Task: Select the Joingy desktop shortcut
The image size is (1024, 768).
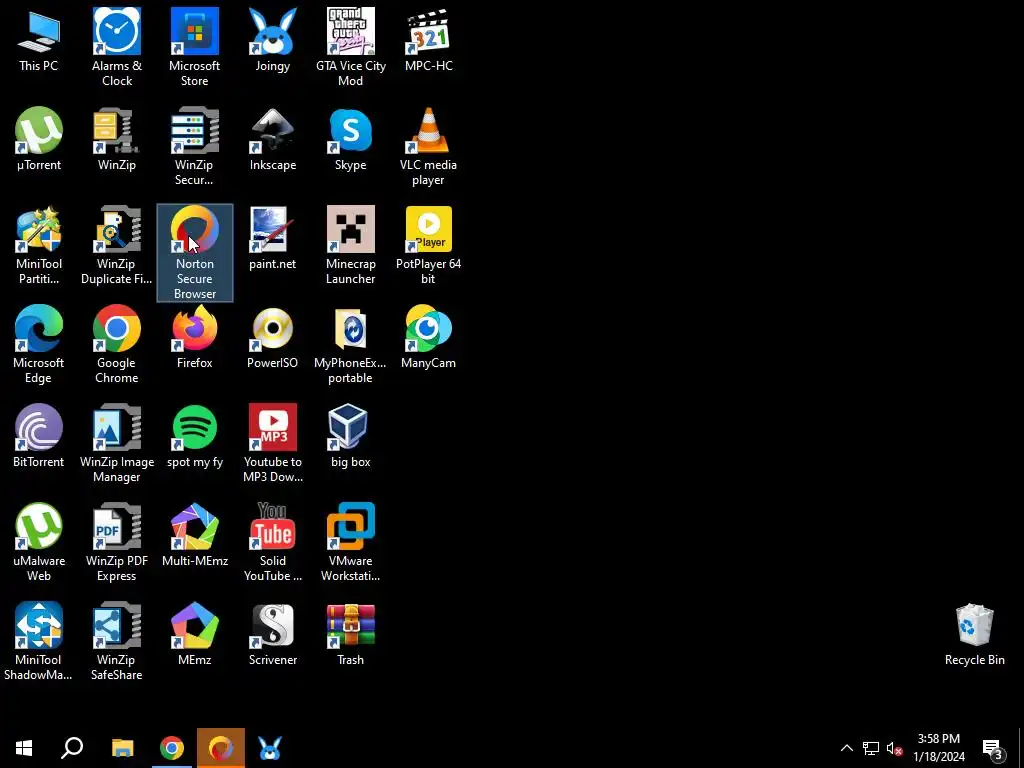Action: [x=272, y=40]
